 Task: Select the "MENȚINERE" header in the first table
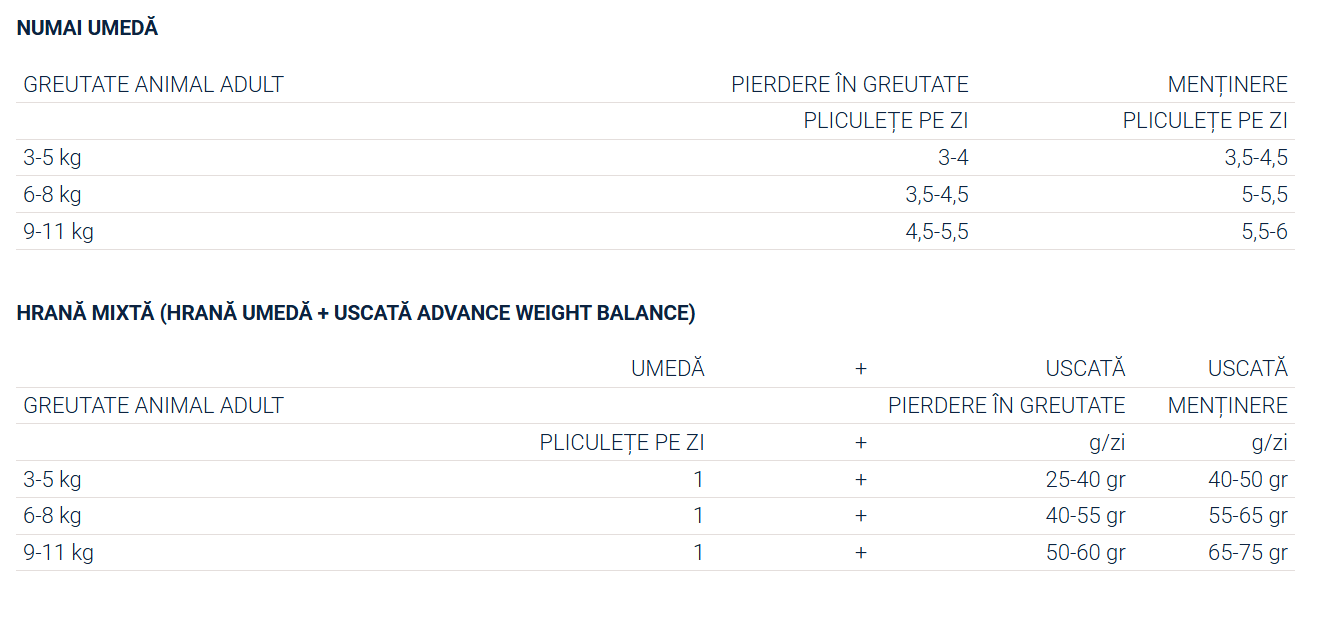point(1227,85)
